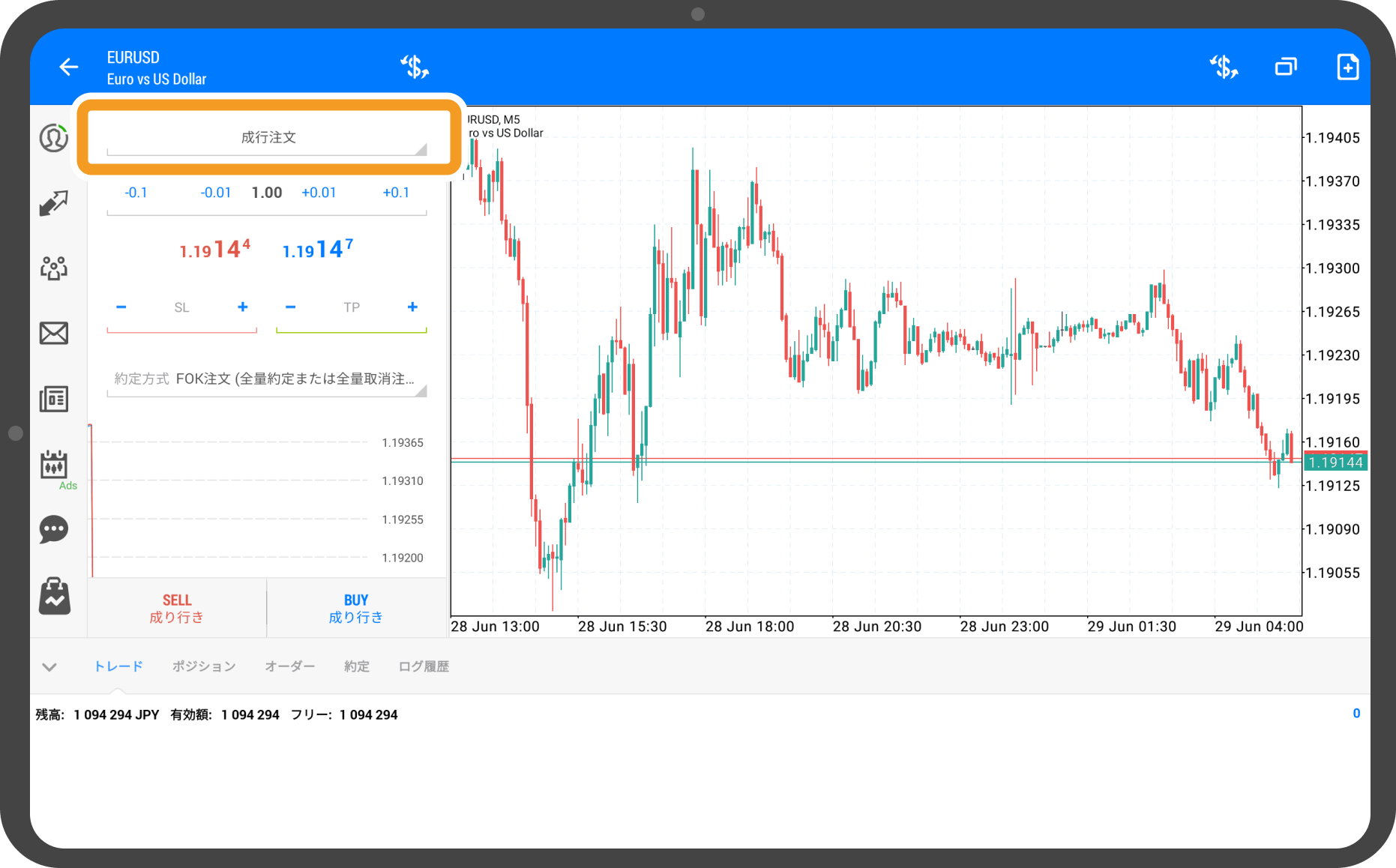Viewport: 1396px width, 868px height.
Task: Open the chat bubble icon
Action: click(54, 530)
